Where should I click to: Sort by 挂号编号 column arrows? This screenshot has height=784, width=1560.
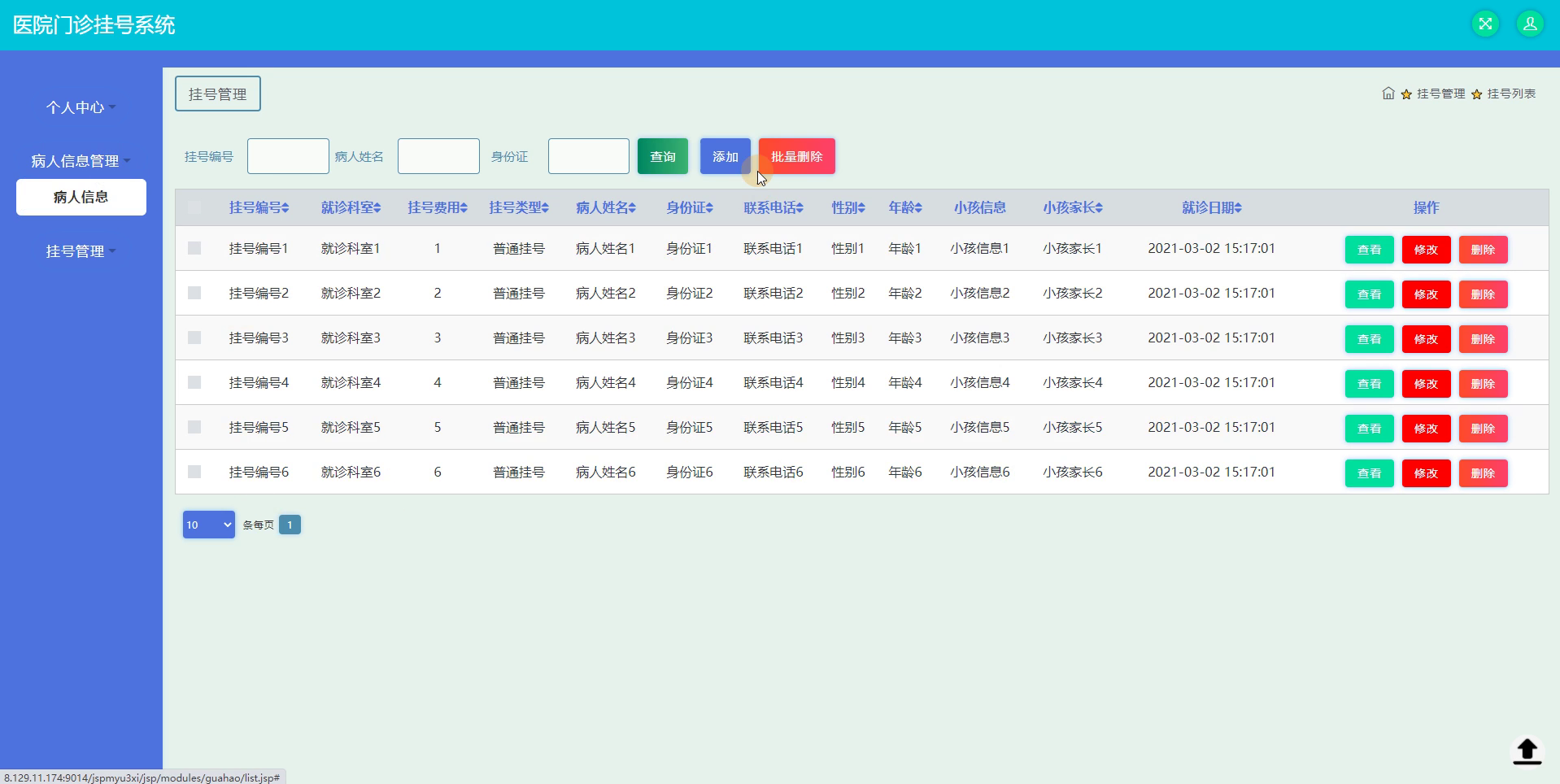point(285,208)
